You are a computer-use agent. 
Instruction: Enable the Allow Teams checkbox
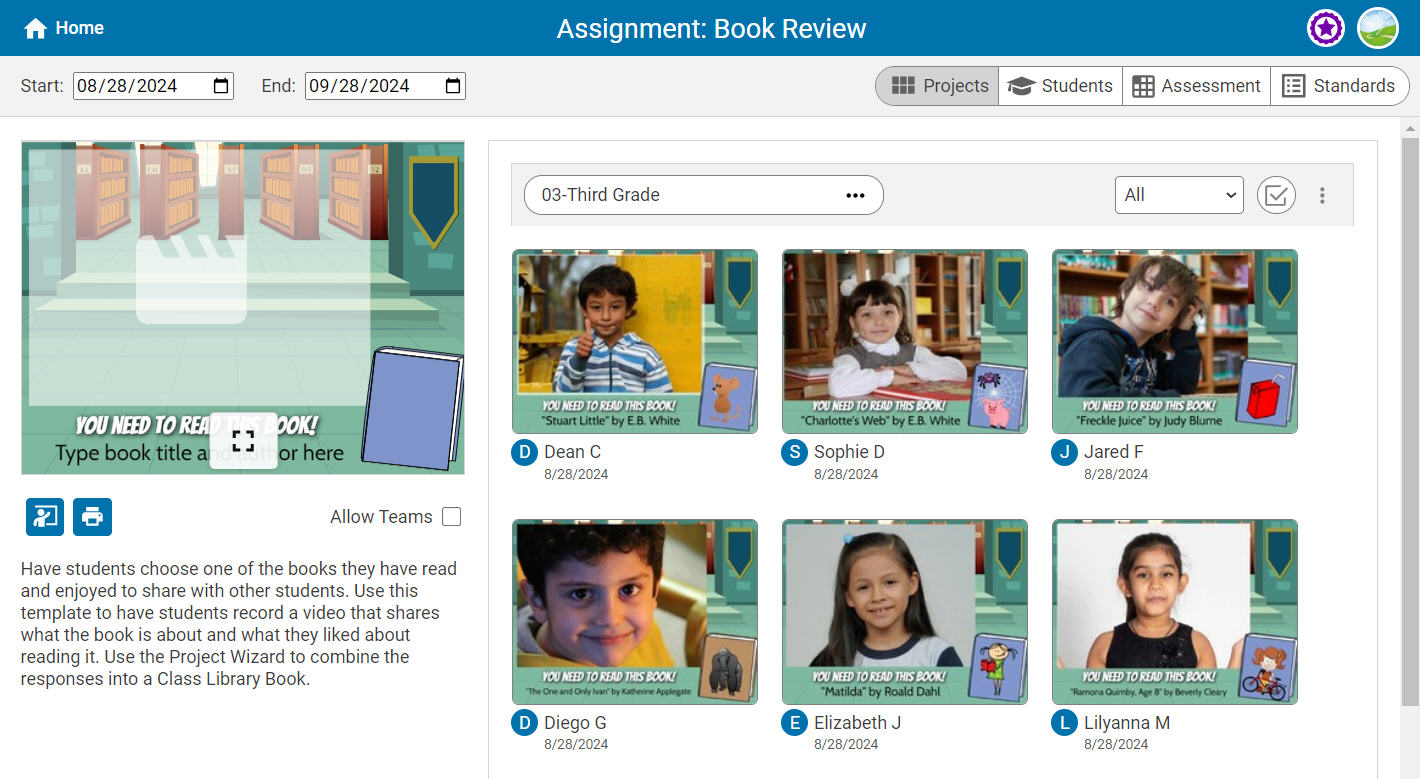click(x=451, y=517)
